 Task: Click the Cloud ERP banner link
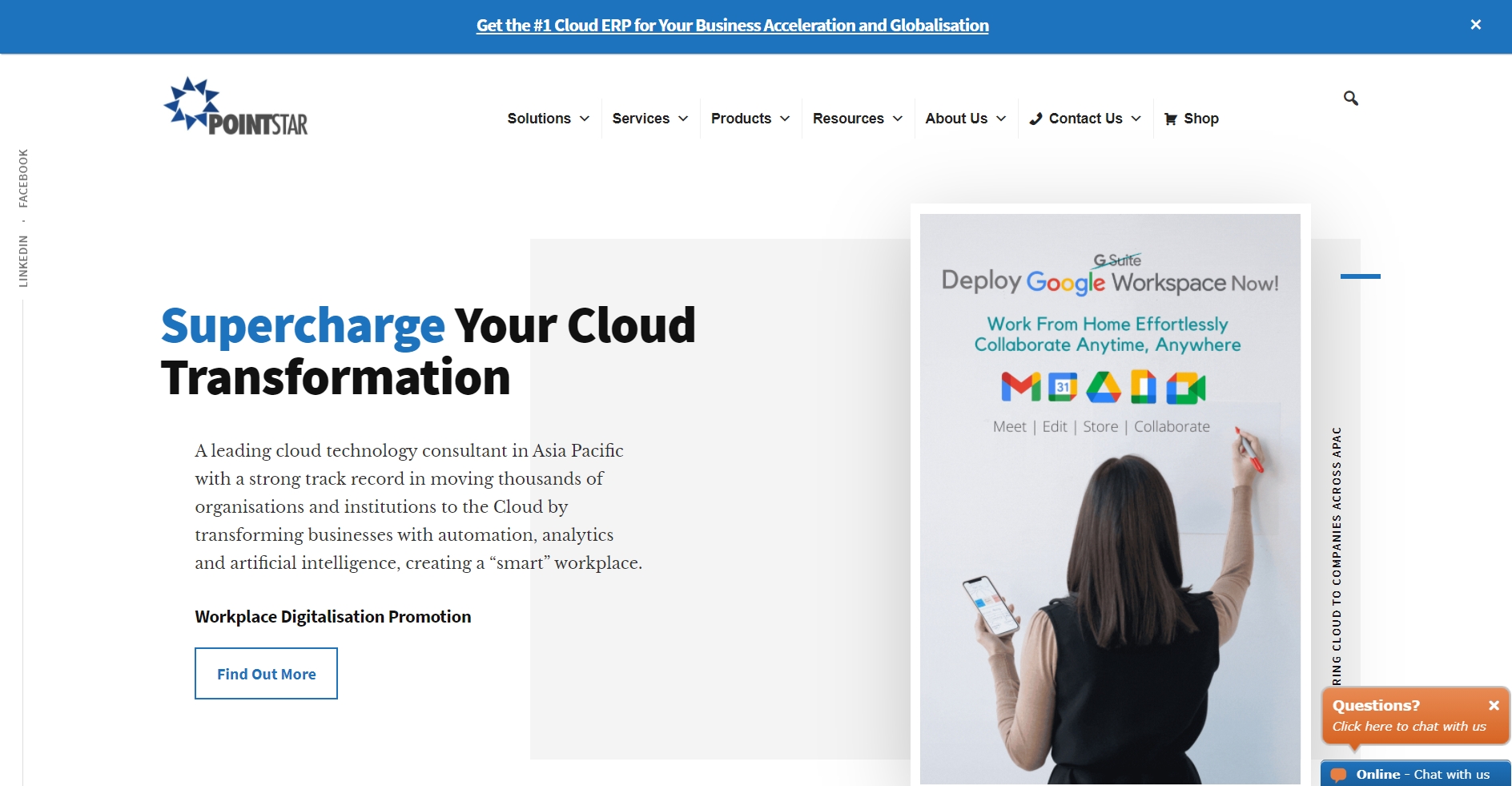pos(732,26)
